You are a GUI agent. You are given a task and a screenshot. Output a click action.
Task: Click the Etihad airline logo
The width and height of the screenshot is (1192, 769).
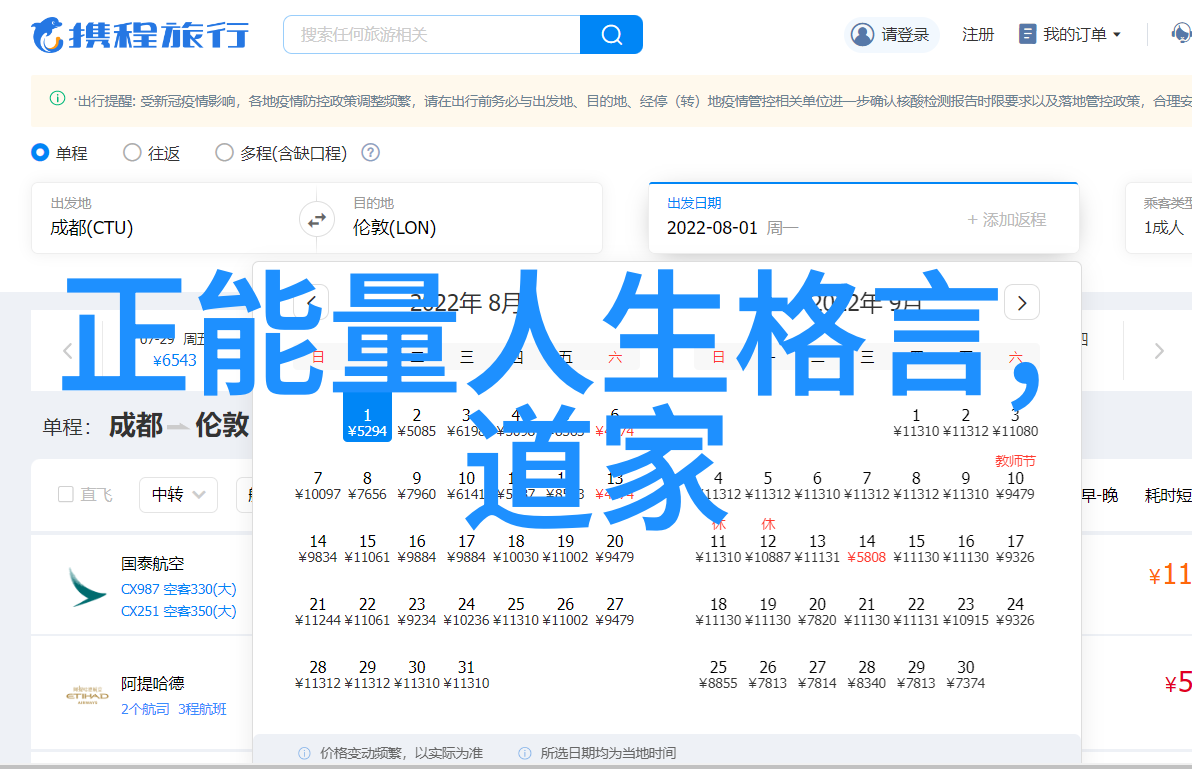point(87,696)
